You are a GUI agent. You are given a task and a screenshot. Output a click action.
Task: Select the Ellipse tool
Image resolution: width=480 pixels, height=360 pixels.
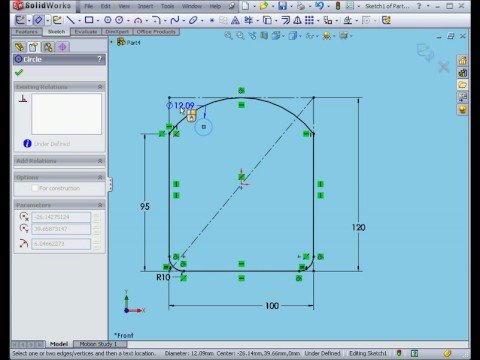point(193,20)
